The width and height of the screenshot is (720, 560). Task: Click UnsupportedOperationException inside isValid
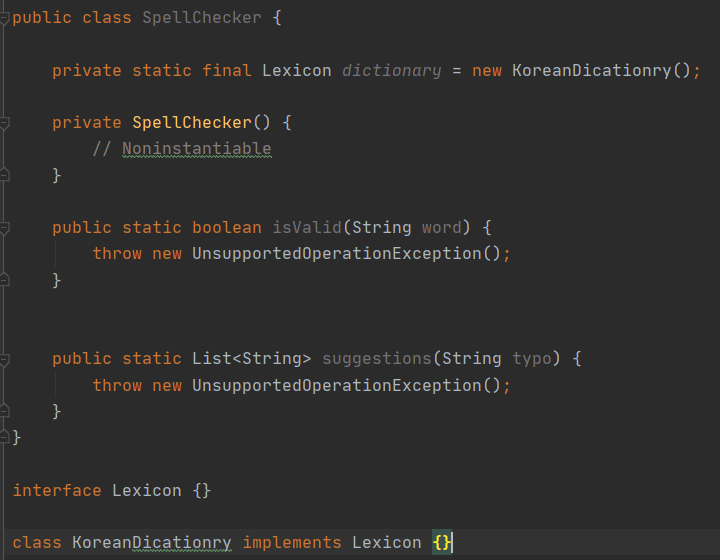point(337,253)
